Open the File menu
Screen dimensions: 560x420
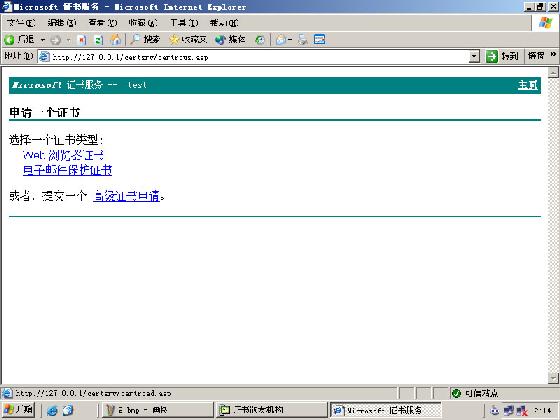[21, 23]
